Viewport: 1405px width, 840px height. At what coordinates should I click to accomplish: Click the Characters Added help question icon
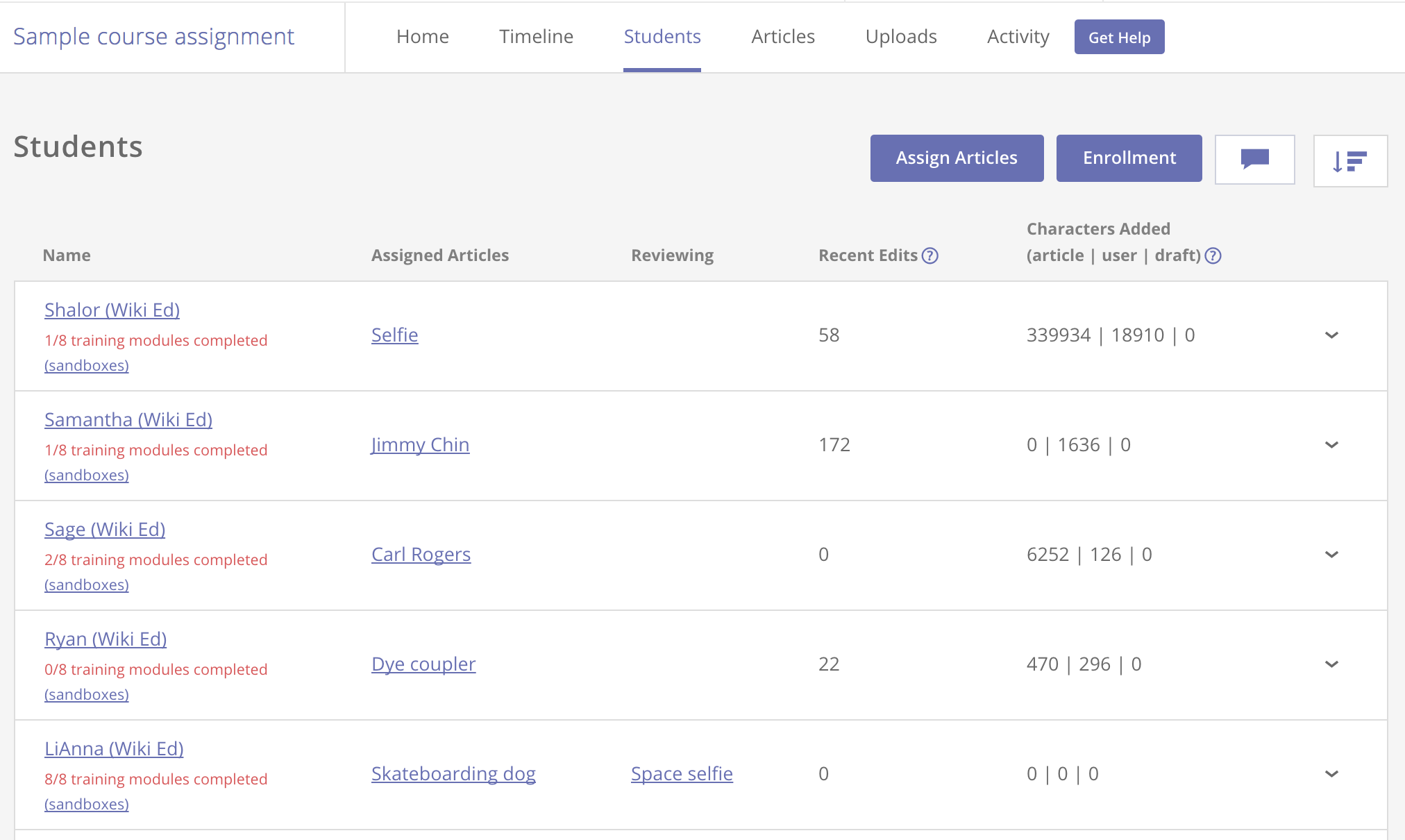[1213, 255]
